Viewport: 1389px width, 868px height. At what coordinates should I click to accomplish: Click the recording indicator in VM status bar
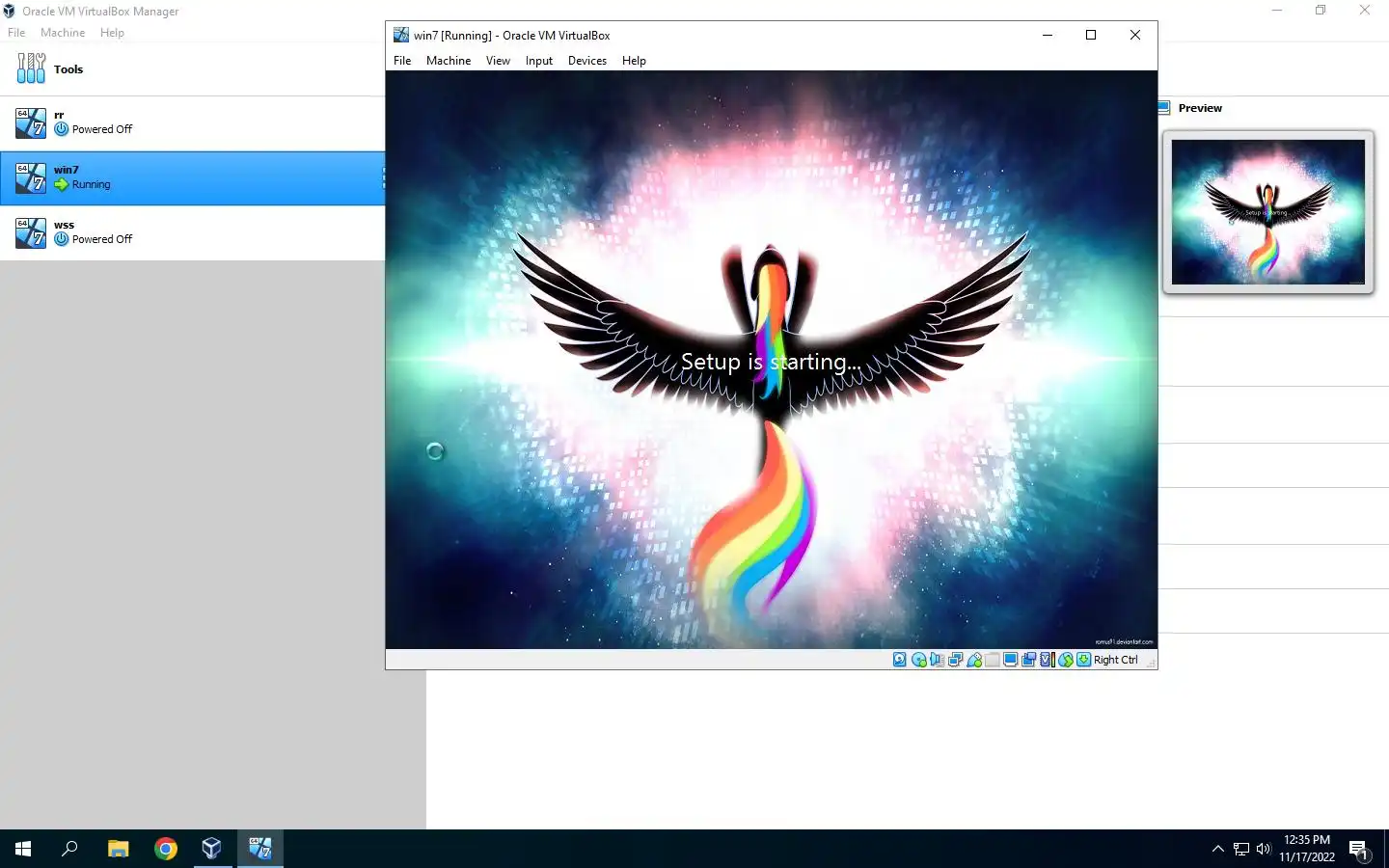tap(1028, 660)
